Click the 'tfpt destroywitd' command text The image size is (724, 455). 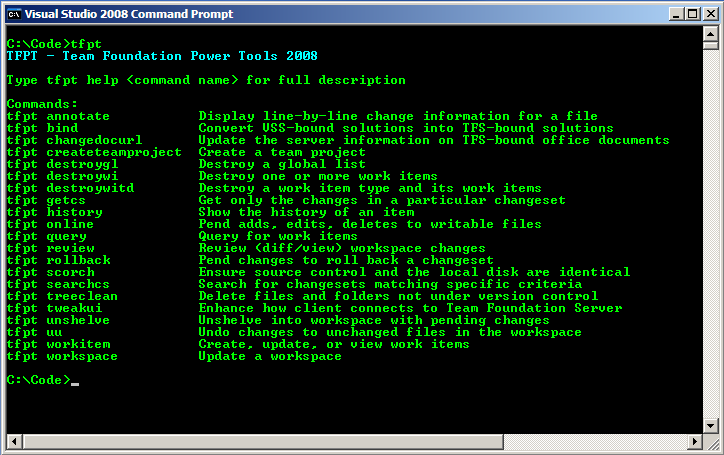pos(70,188)
